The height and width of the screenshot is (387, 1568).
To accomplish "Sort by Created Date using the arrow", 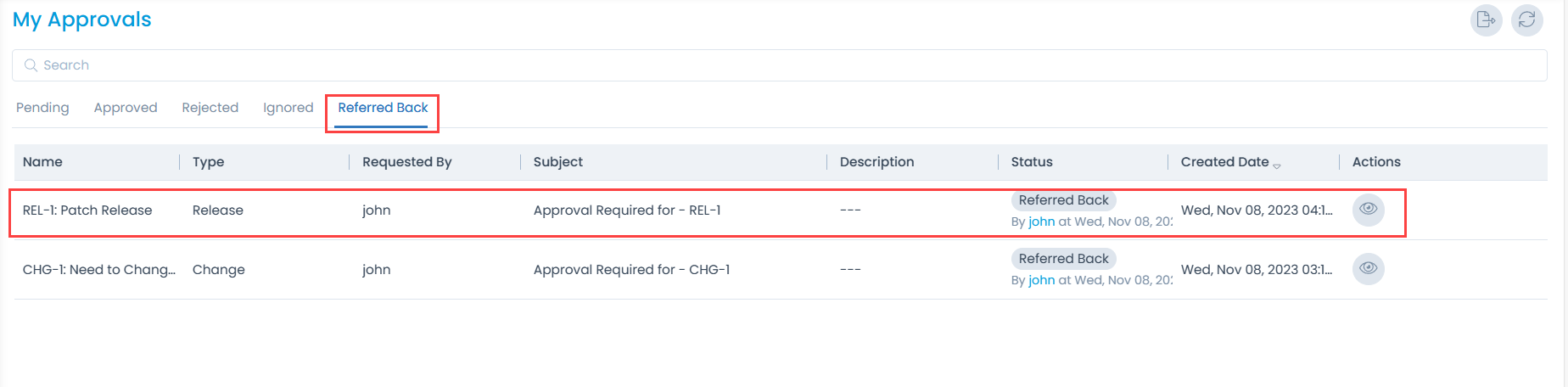I will pos(1277,165).
